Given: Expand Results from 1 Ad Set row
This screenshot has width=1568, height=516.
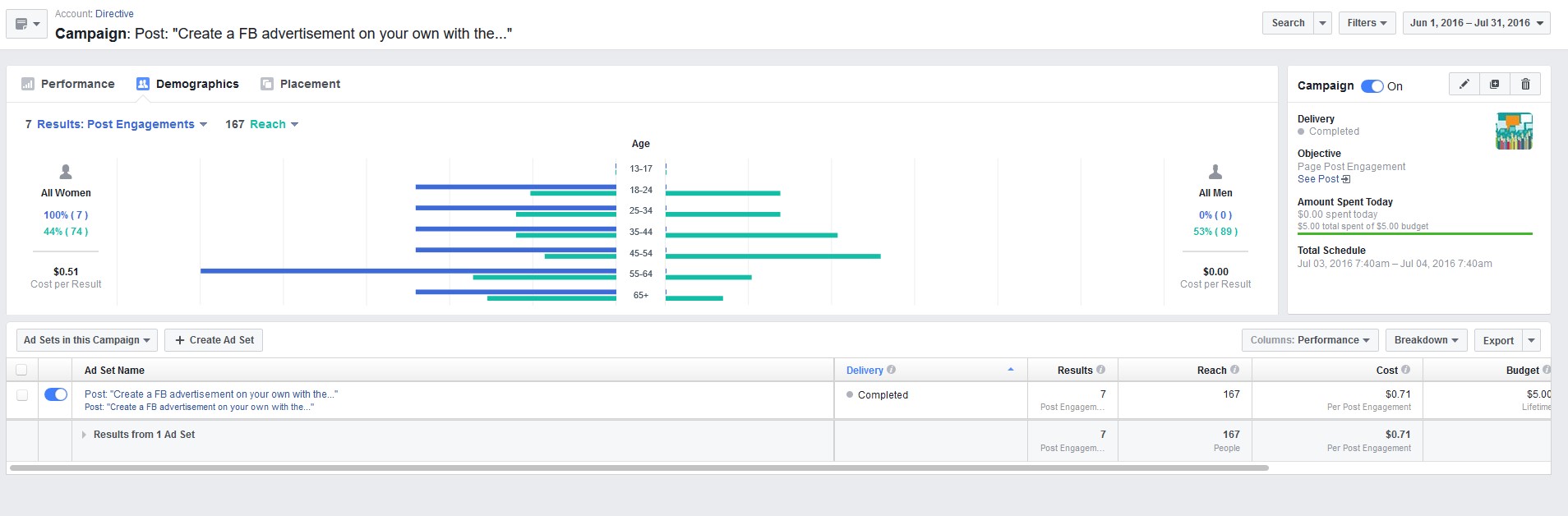Looking at the screenshot, I should (x=84, y=435).
